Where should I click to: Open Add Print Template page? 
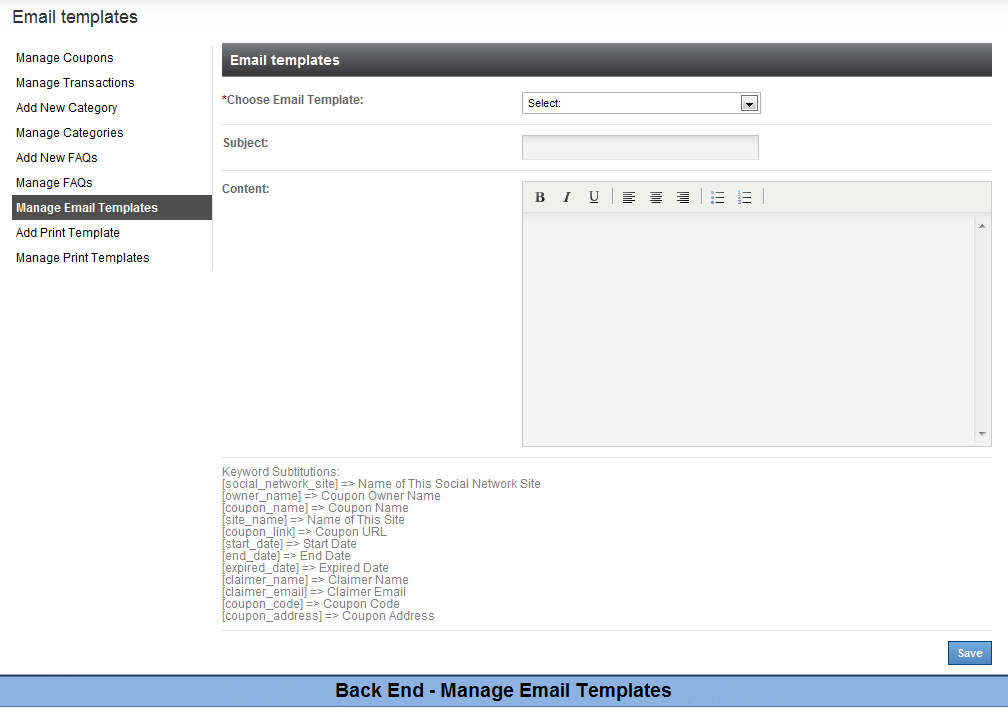click(x=68, y=233)
